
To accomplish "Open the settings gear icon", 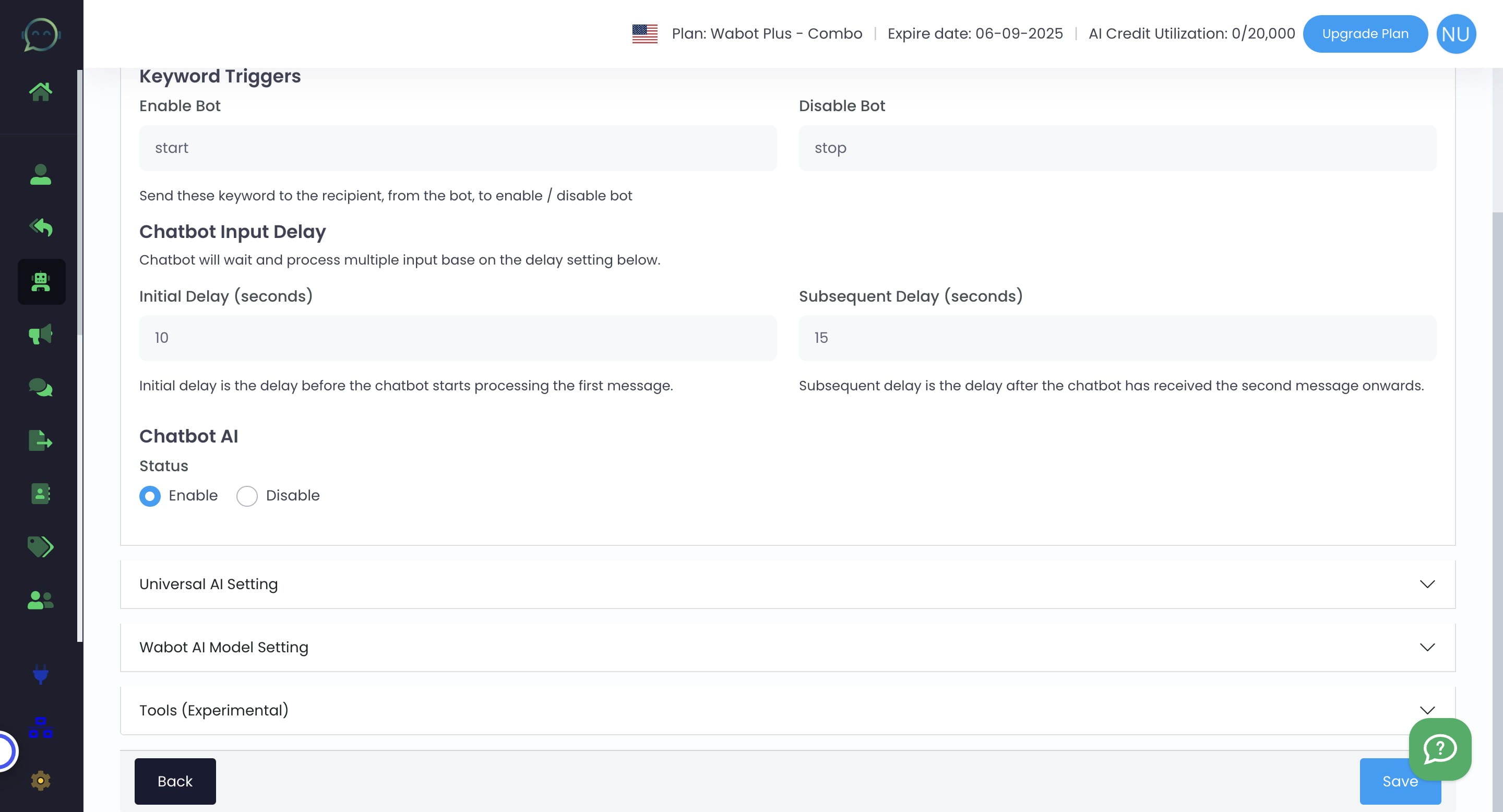I will coord(41,780).
